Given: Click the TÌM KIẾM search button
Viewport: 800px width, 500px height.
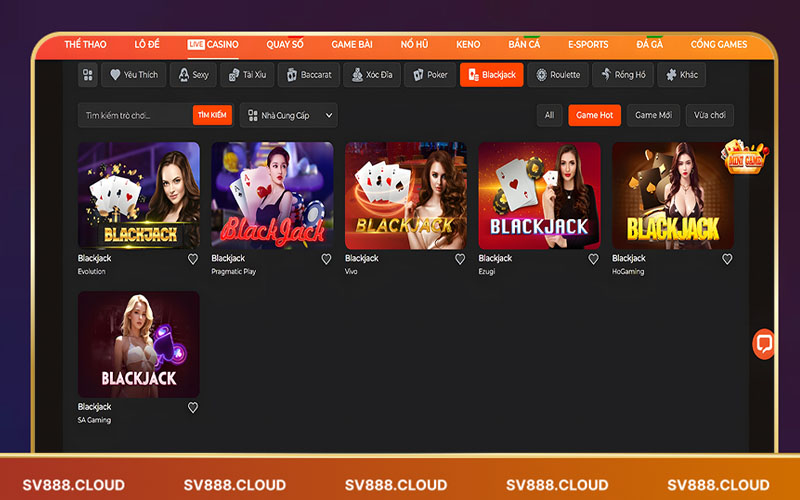Looking at the screenshot, I should coord(212,115).
